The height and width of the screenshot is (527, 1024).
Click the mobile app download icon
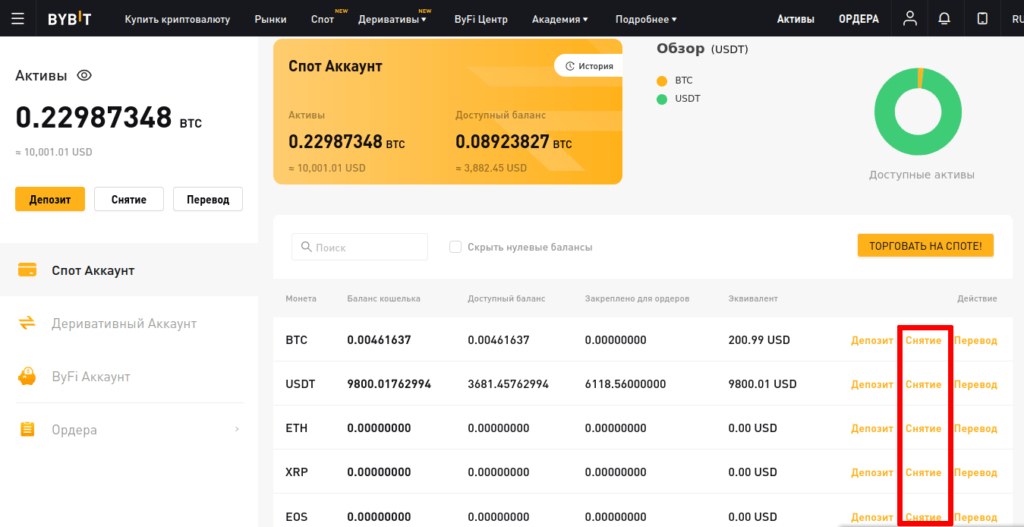click(x=982, y=19)
